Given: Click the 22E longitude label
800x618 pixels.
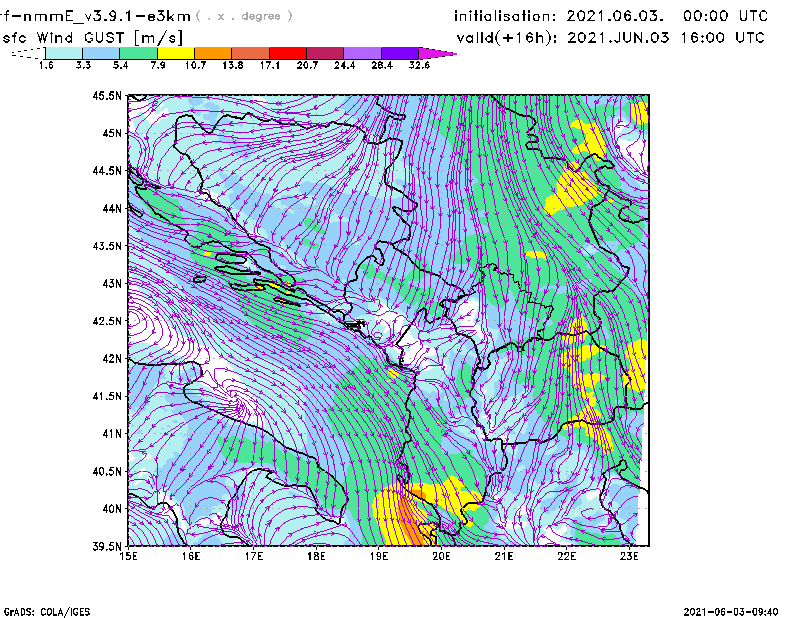Looking at the screenshot, I should [x=566, y=556].
